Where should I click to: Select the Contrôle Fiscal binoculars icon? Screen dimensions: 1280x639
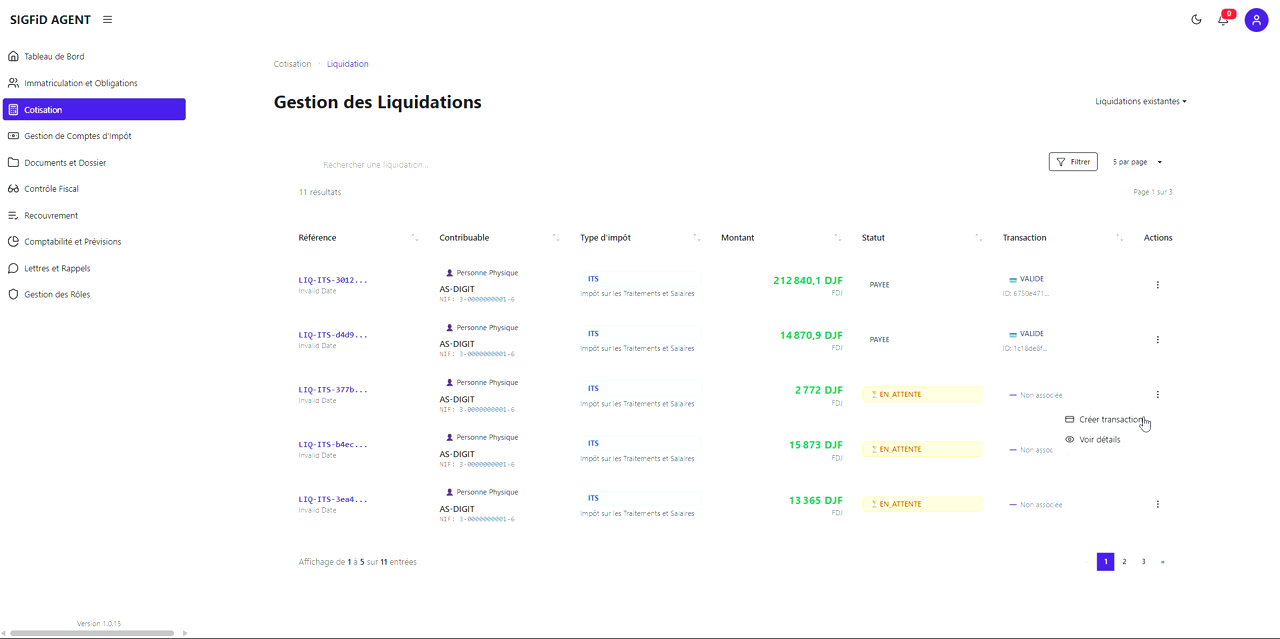point(11,188)
